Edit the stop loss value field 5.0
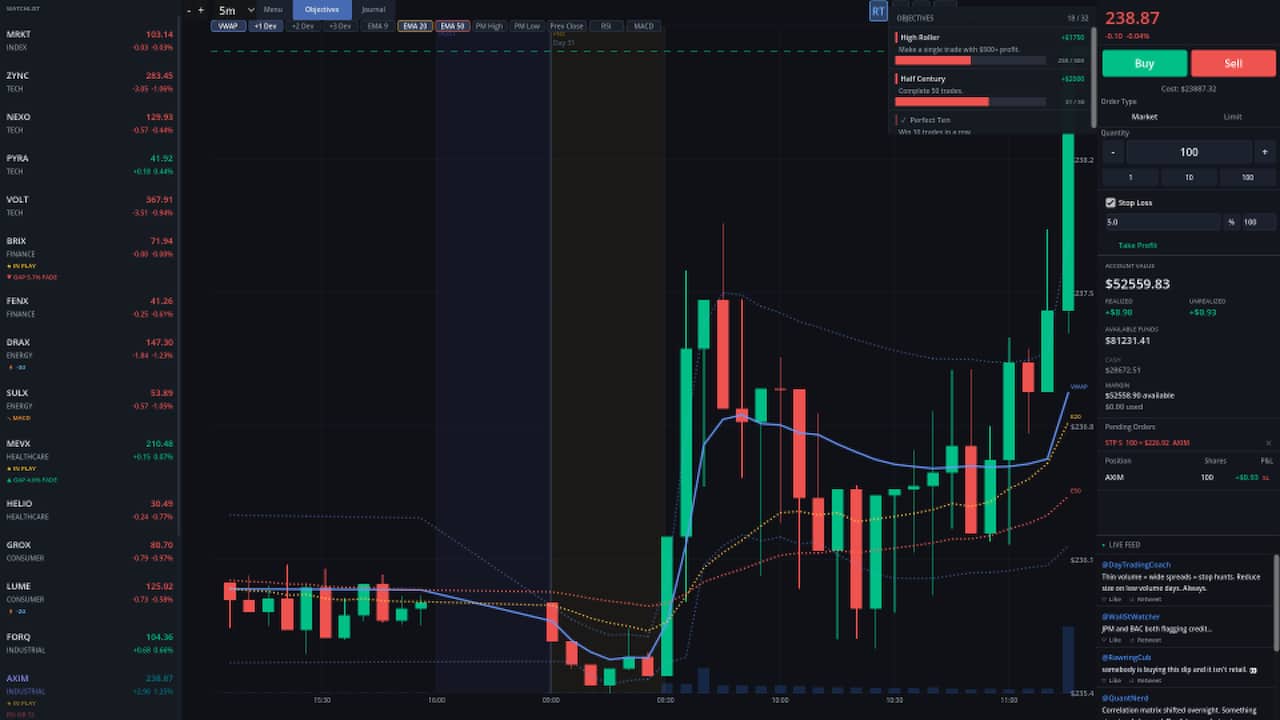Screen dimensions: 1280x720 [x=1162, y=222]
